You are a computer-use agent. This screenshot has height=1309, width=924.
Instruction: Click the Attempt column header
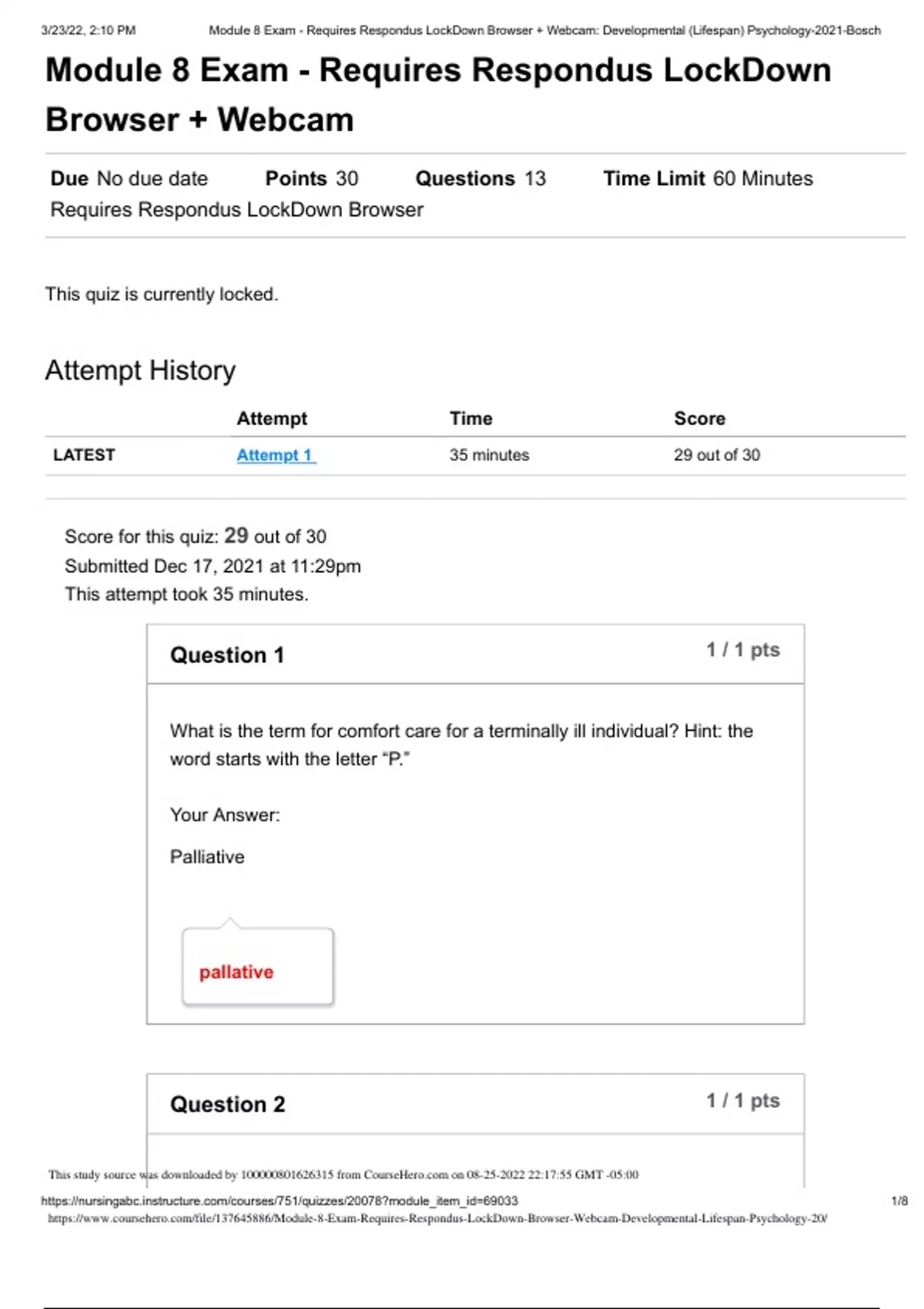pos(271,418)
